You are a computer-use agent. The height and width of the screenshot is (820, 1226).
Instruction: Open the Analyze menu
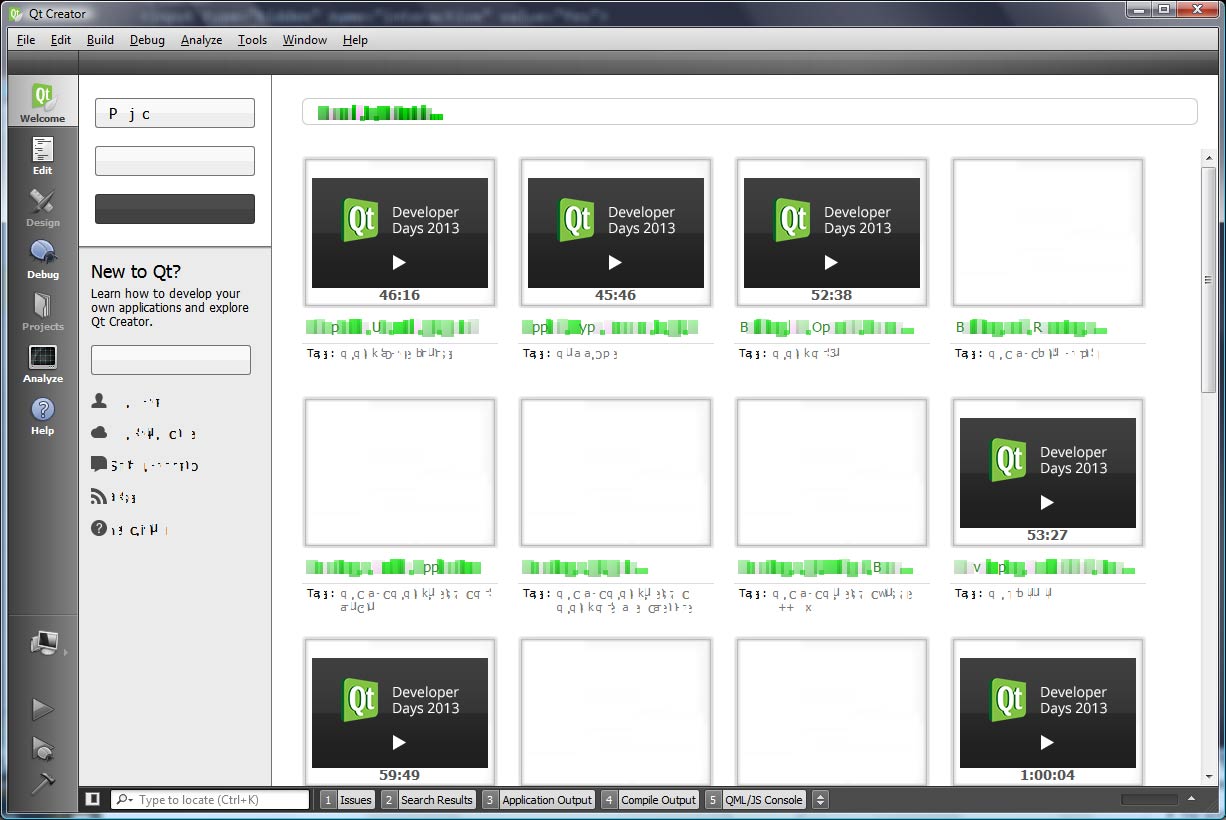click(x=202, y=40)
